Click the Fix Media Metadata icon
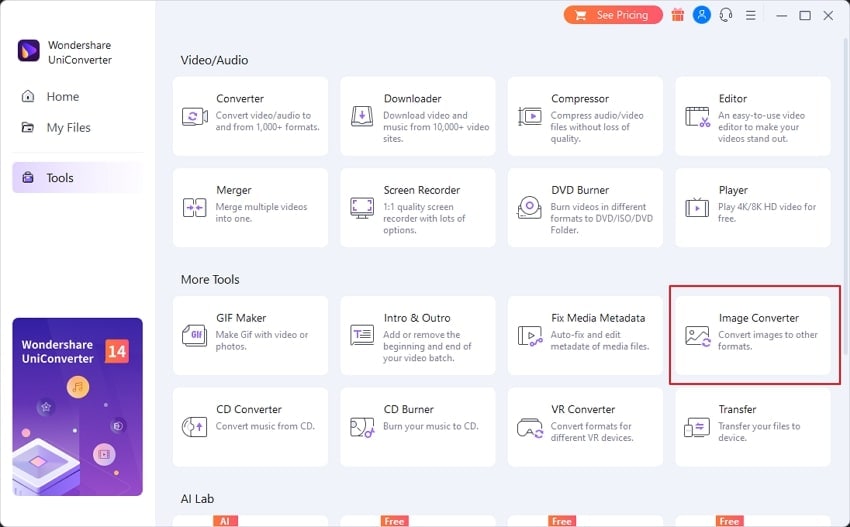Image resolution: width=850 pixels, height=527 pixels. coord(530,336)
